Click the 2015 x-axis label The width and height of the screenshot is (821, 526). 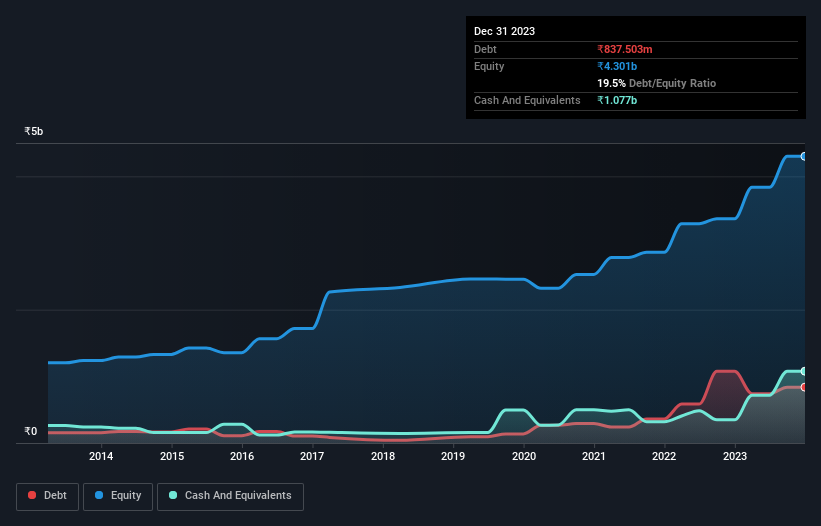tap(172, 456)
